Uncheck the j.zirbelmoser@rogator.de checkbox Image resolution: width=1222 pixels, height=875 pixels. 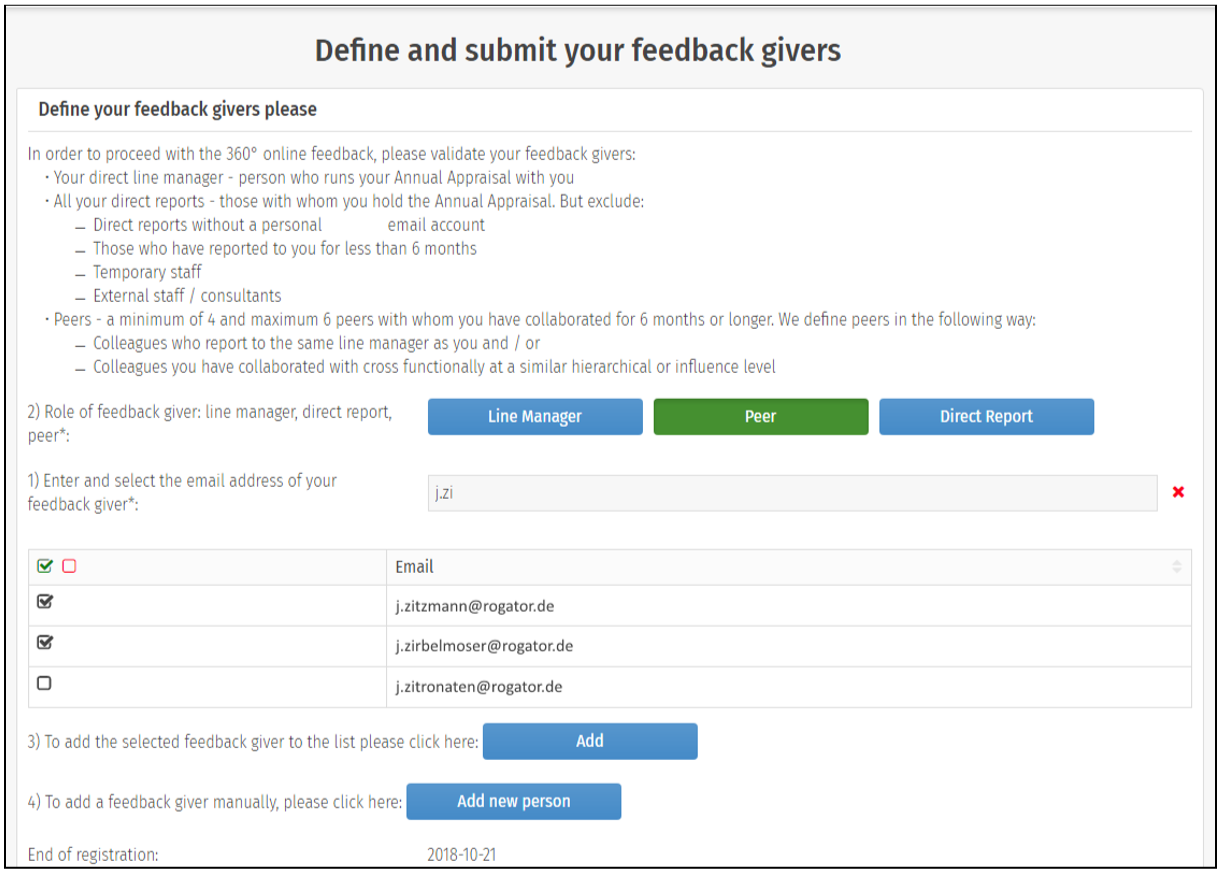point(45,643)
